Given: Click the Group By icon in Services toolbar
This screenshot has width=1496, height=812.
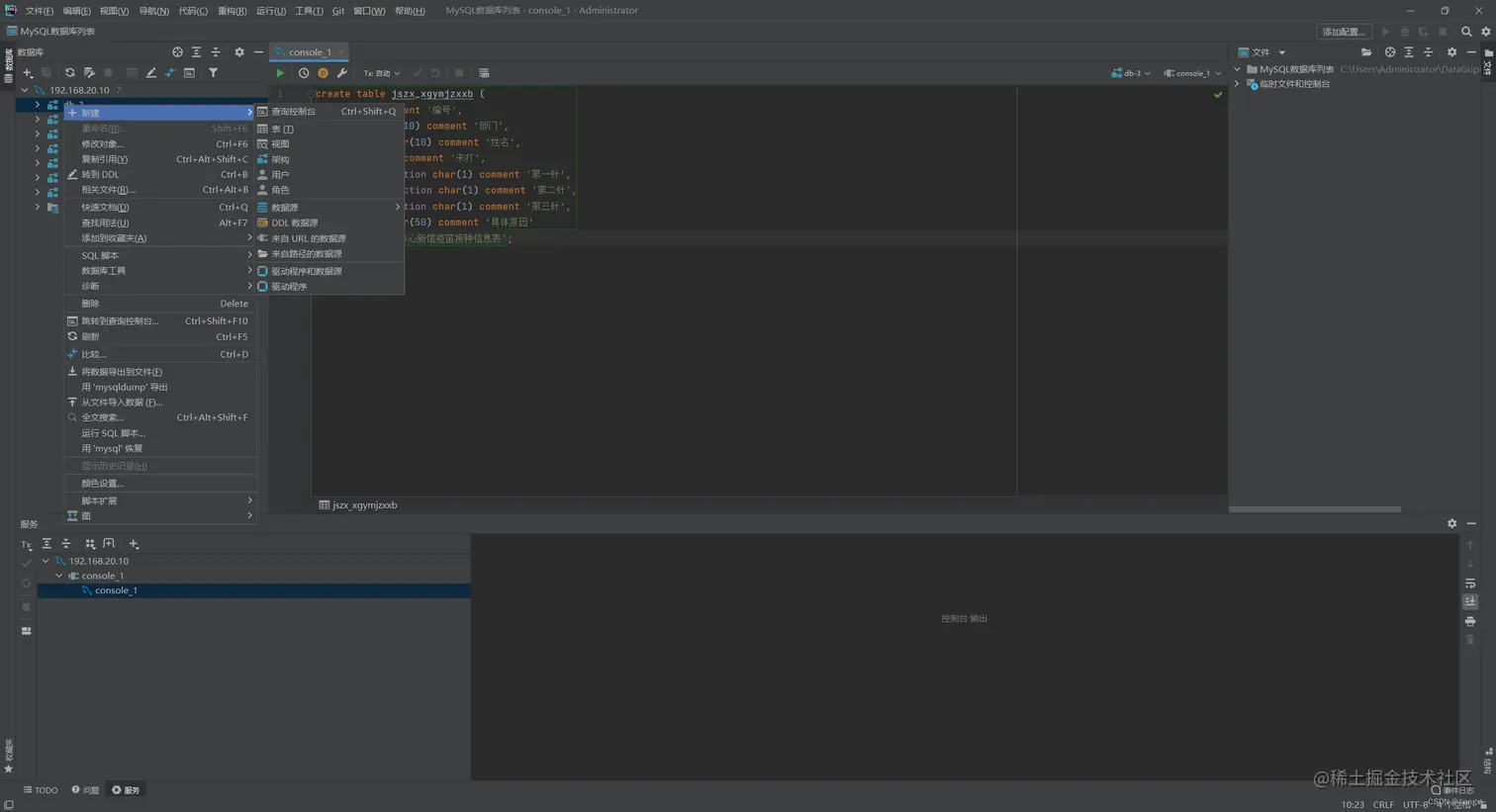Looking at the screenshot, I should (90, 544).
